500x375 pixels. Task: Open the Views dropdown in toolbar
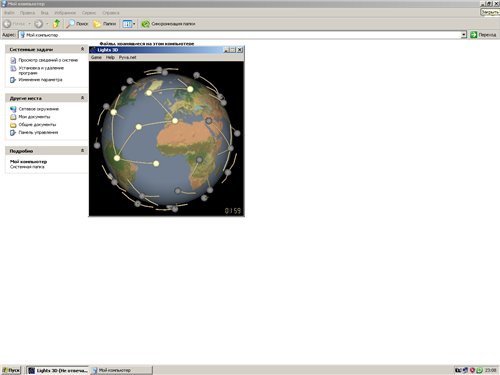(x=129, y=24)
